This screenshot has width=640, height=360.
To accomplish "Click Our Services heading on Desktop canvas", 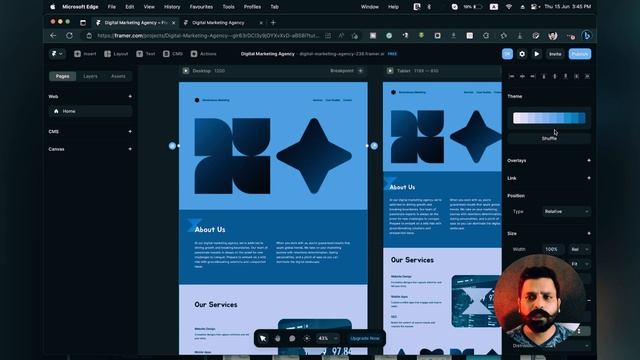I will click(x=216, y=304).
